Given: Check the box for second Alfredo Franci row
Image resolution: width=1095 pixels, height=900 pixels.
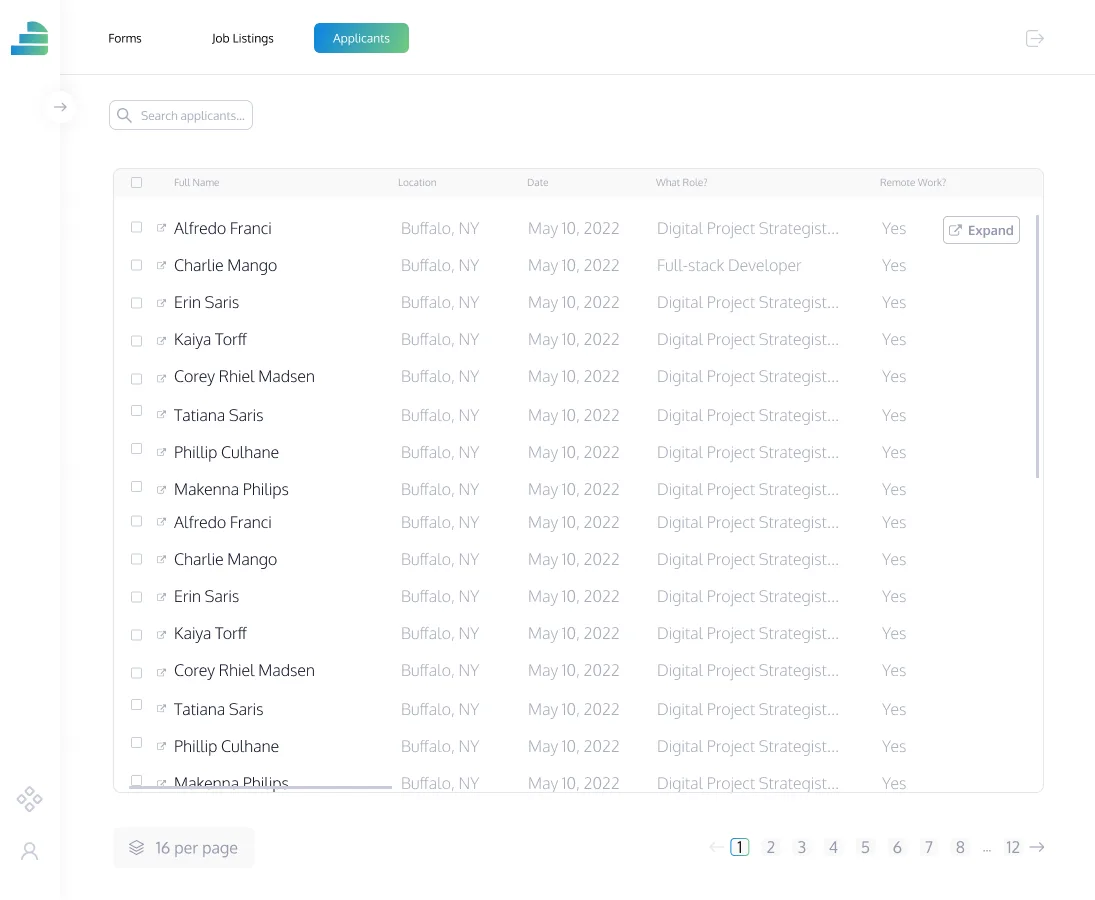Looking at the screenshot, I should coord(136,521).
